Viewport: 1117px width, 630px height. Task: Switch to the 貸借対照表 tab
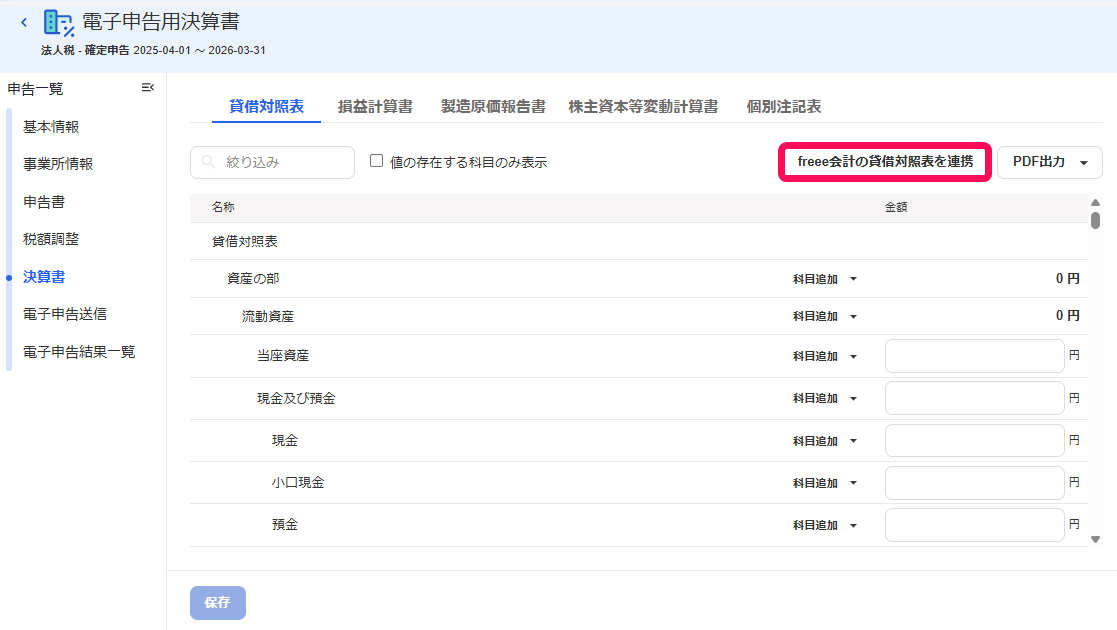[266, 107]
